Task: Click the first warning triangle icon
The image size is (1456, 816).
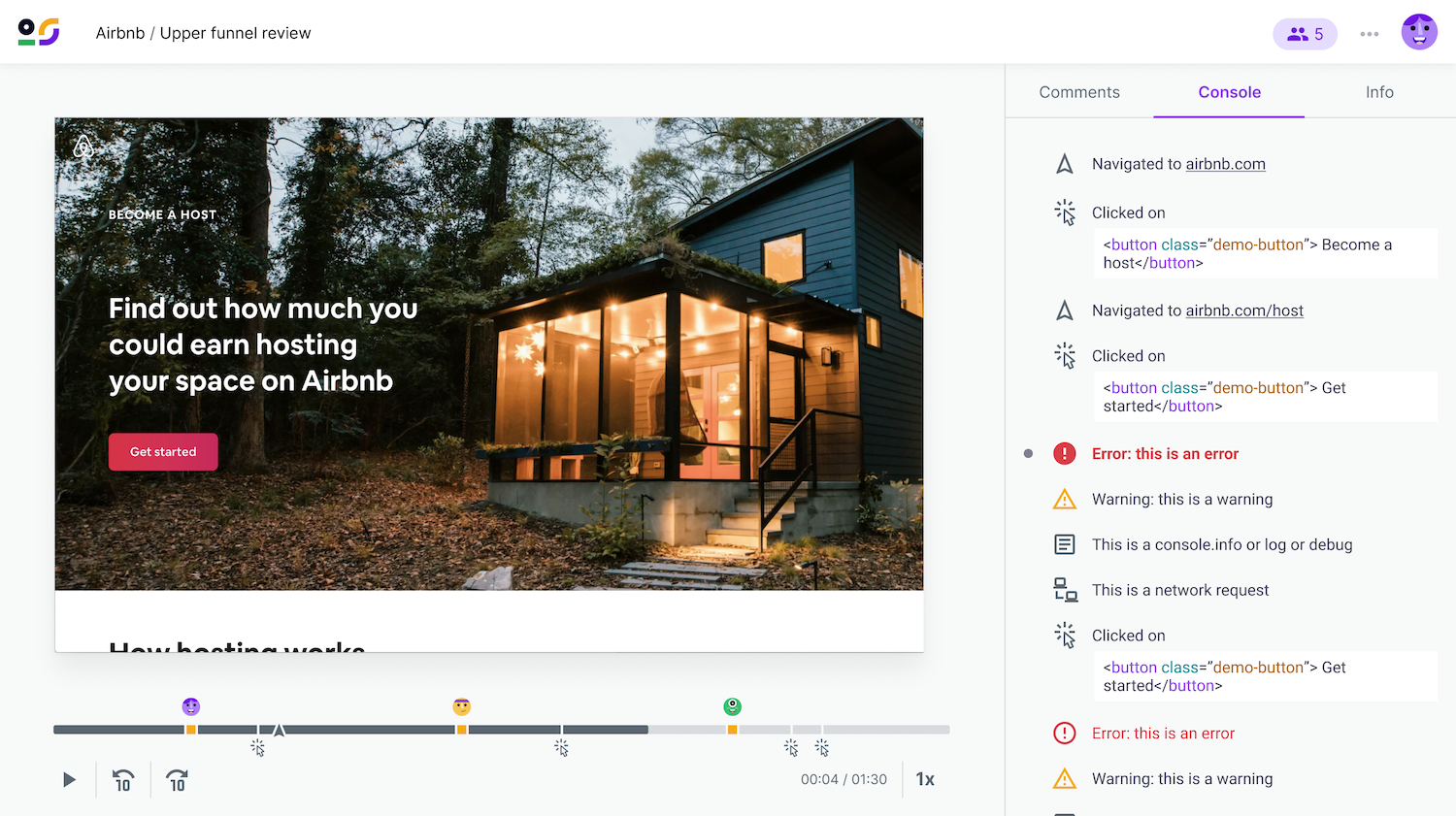Action: pos(1065,500)
